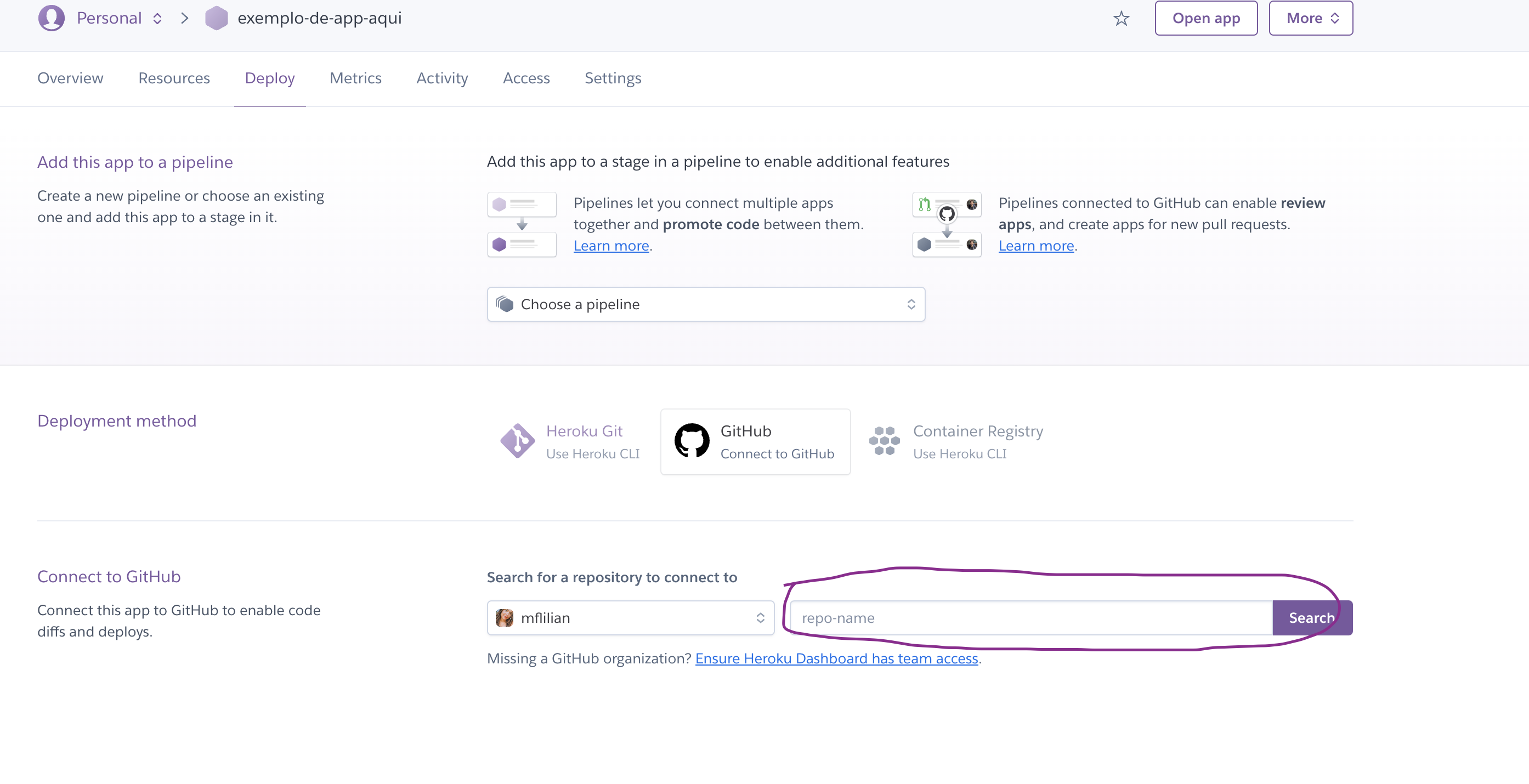This screenshot has height=784, width=1529.
Task: Click the favorite star icon
Action: 1120,19
